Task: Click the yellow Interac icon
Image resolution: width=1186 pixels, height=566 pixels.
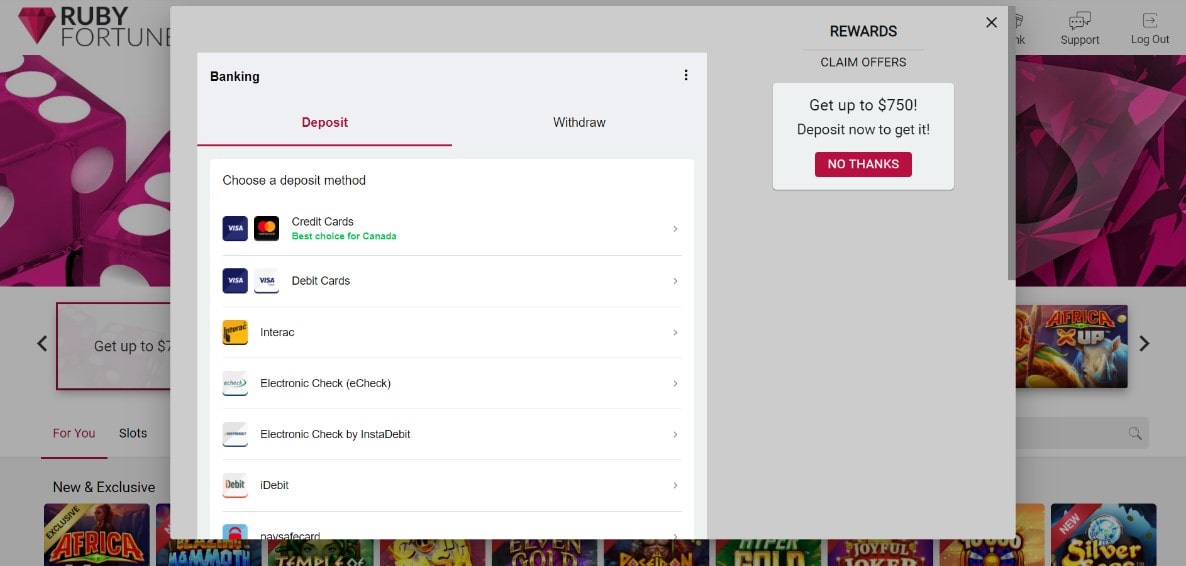Action: pos(235,332)
